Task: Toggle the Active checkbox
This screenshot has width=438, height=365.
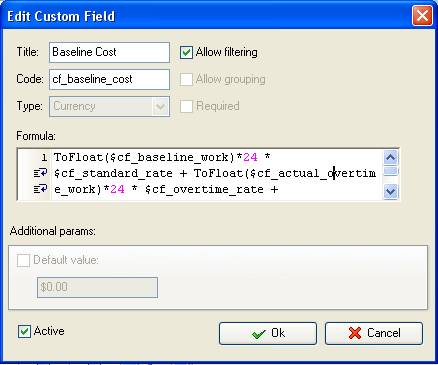Action: [x=24, y=332]
